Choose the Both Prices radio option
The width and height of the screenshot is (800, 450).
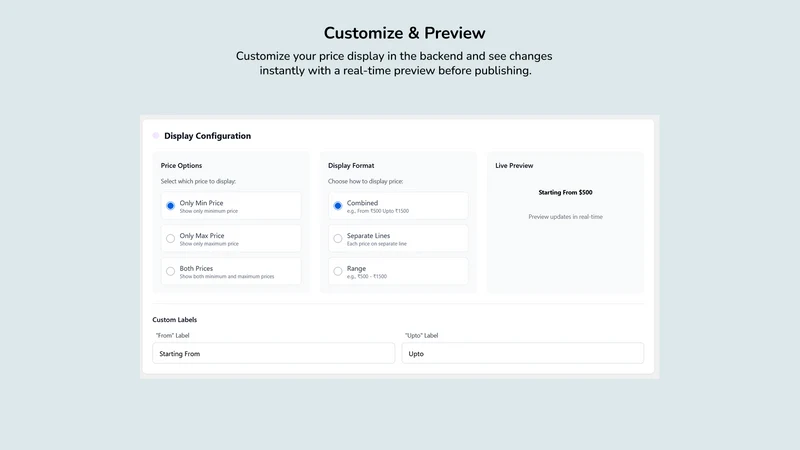pyautogui.click(x=170, y=271)
